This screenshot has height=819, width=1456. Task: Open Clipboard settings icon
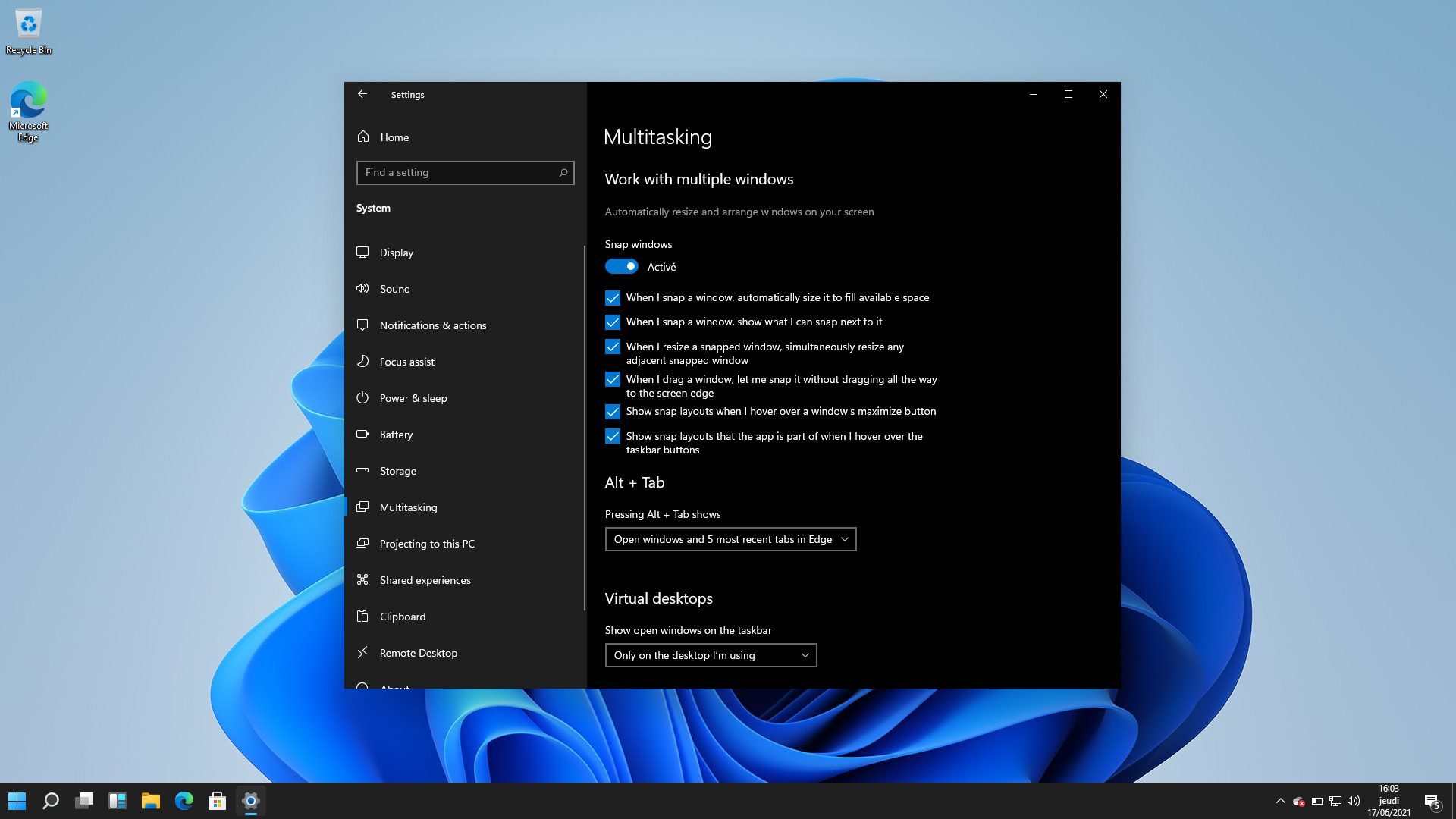coord(362,617)
